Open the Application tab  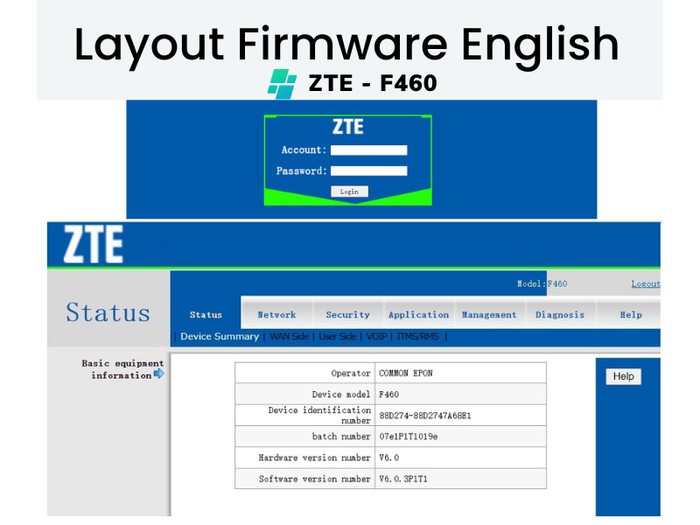(x=418, y=315)
